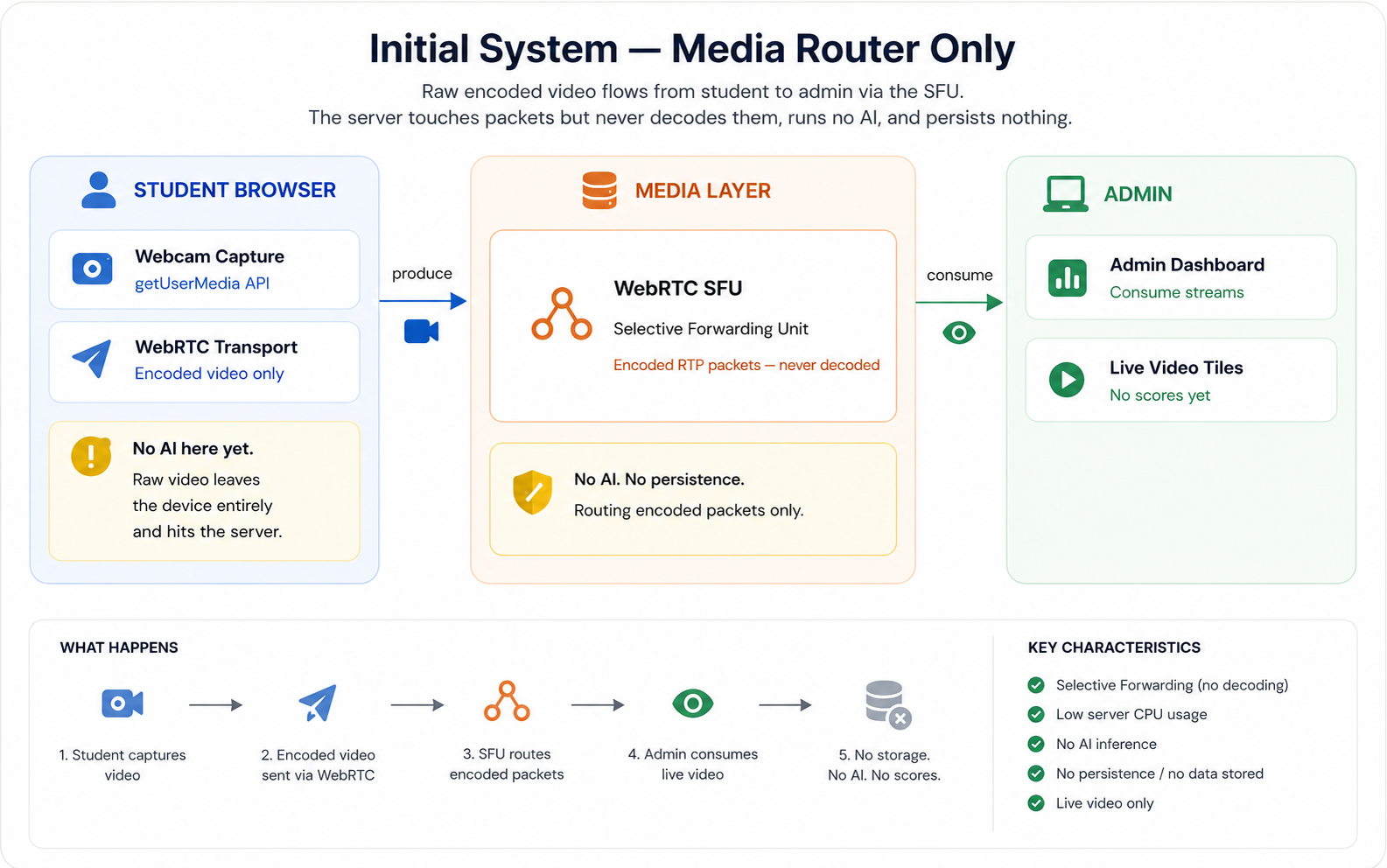Click the produce label
Image resolution: width=1387 pixels, height=868 pixels.
pyautogui.click(x=422, y=274)
